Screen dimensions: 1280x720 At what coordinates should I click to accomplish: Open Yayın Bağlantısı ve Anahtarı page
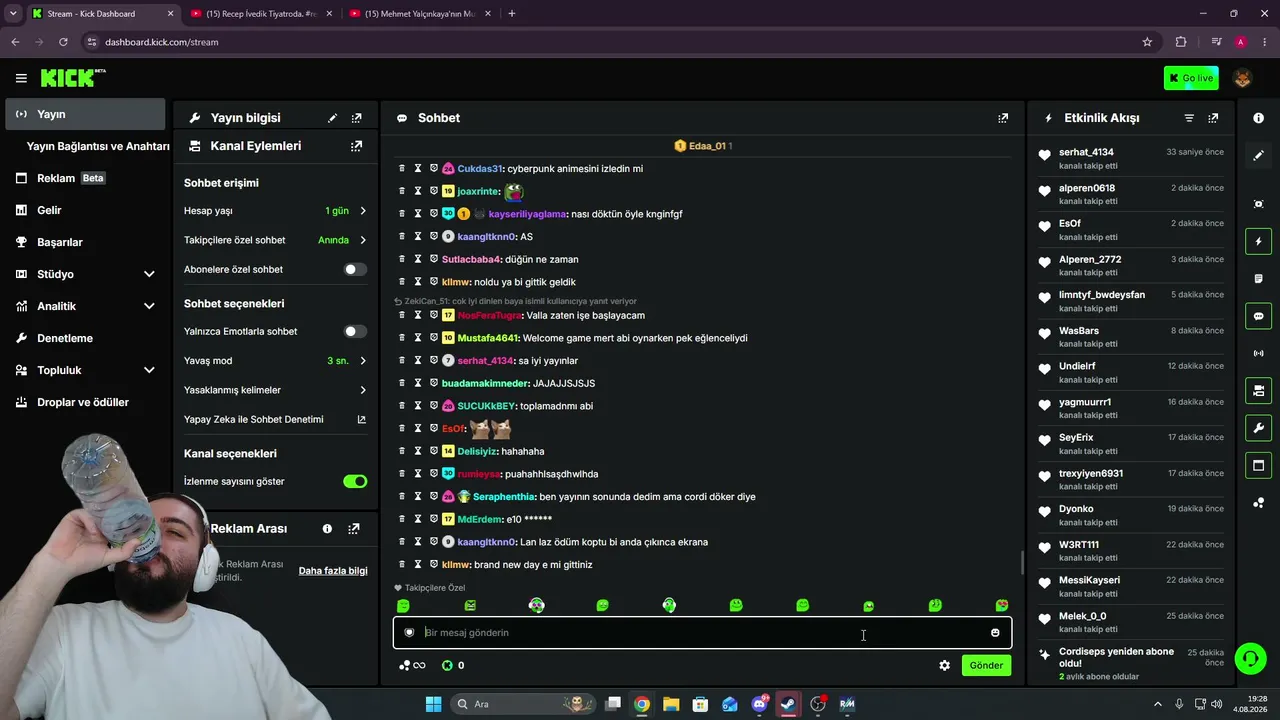(x=98, y=146)
